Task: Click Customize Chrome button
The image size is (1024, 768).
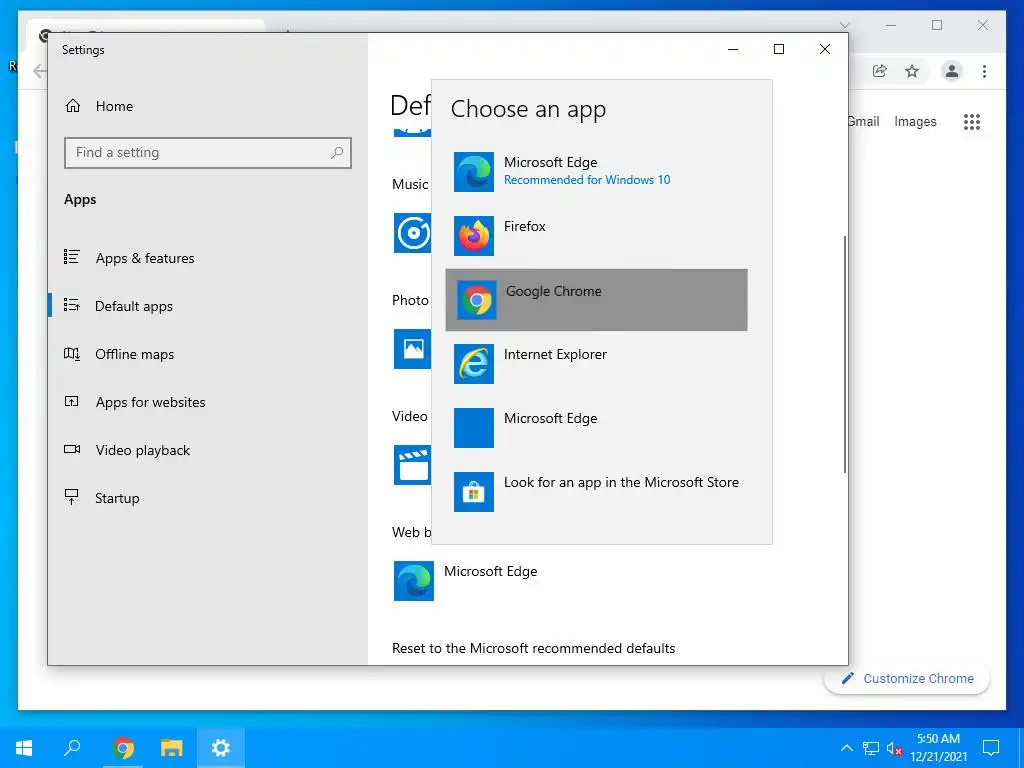Action: (x=907, y=679)
